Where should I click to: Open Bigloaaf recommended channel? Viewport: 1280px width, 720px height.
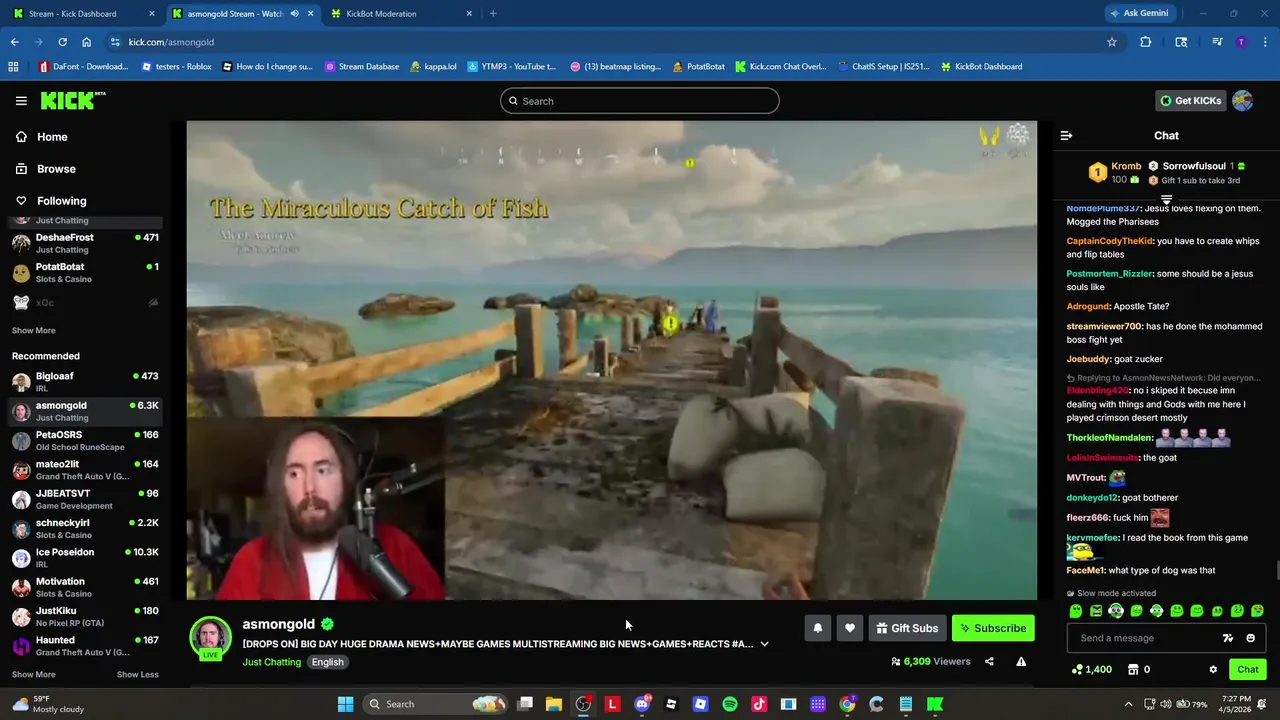[84, 382]
